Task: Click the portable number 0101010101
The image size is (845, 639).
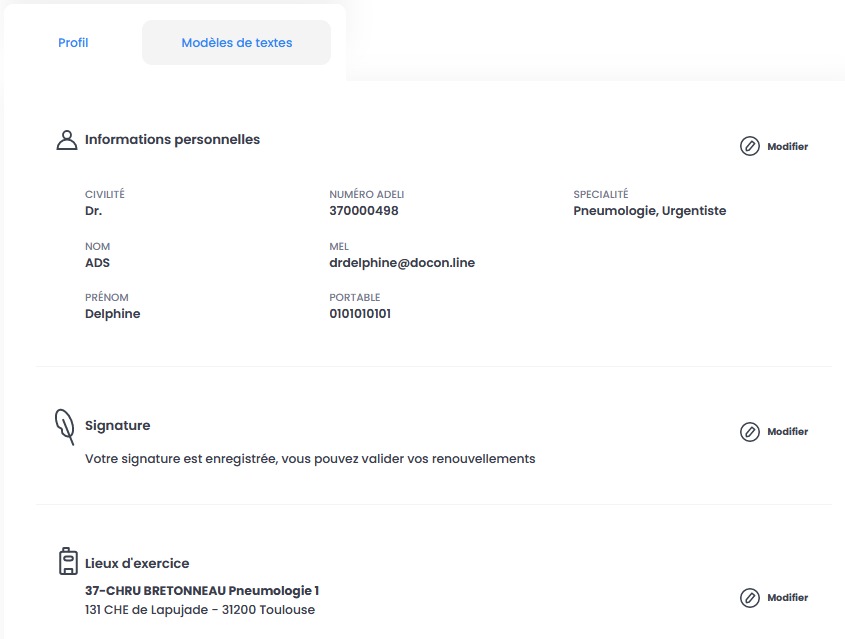Action: point(360,314)
